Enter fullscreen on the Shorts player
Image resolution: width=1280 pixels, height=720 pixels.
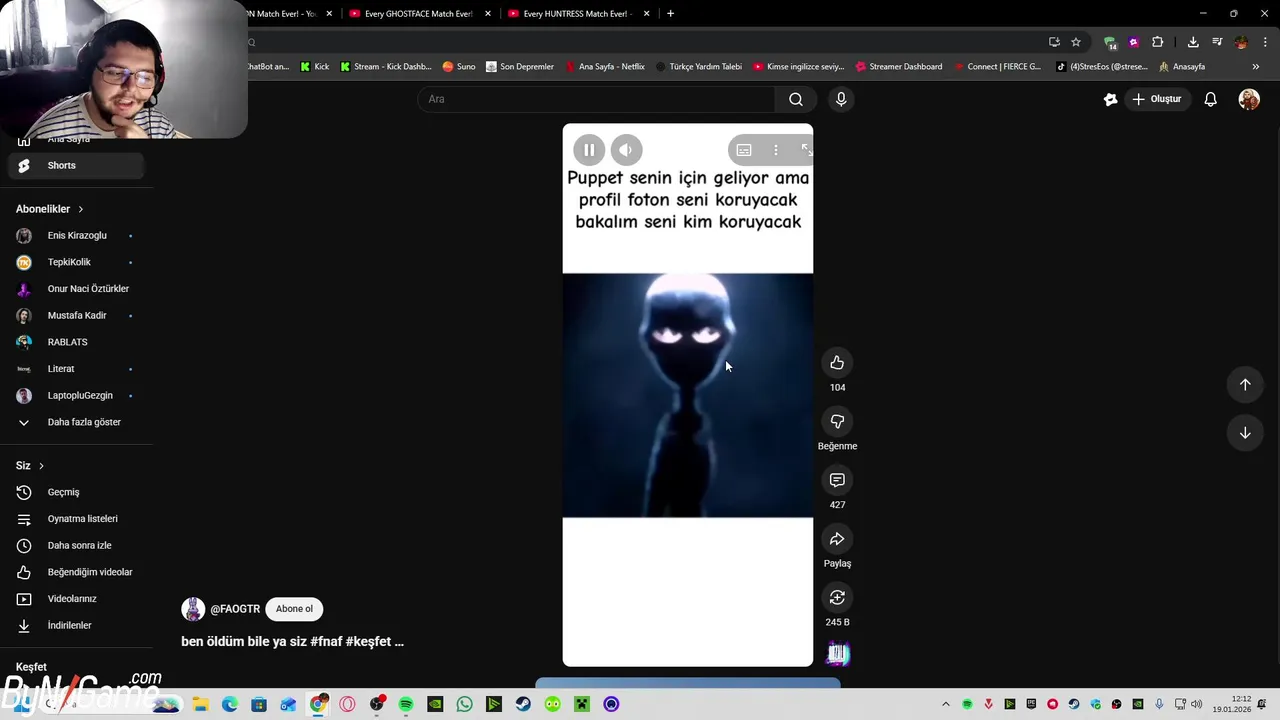click(x=806, y=150)
